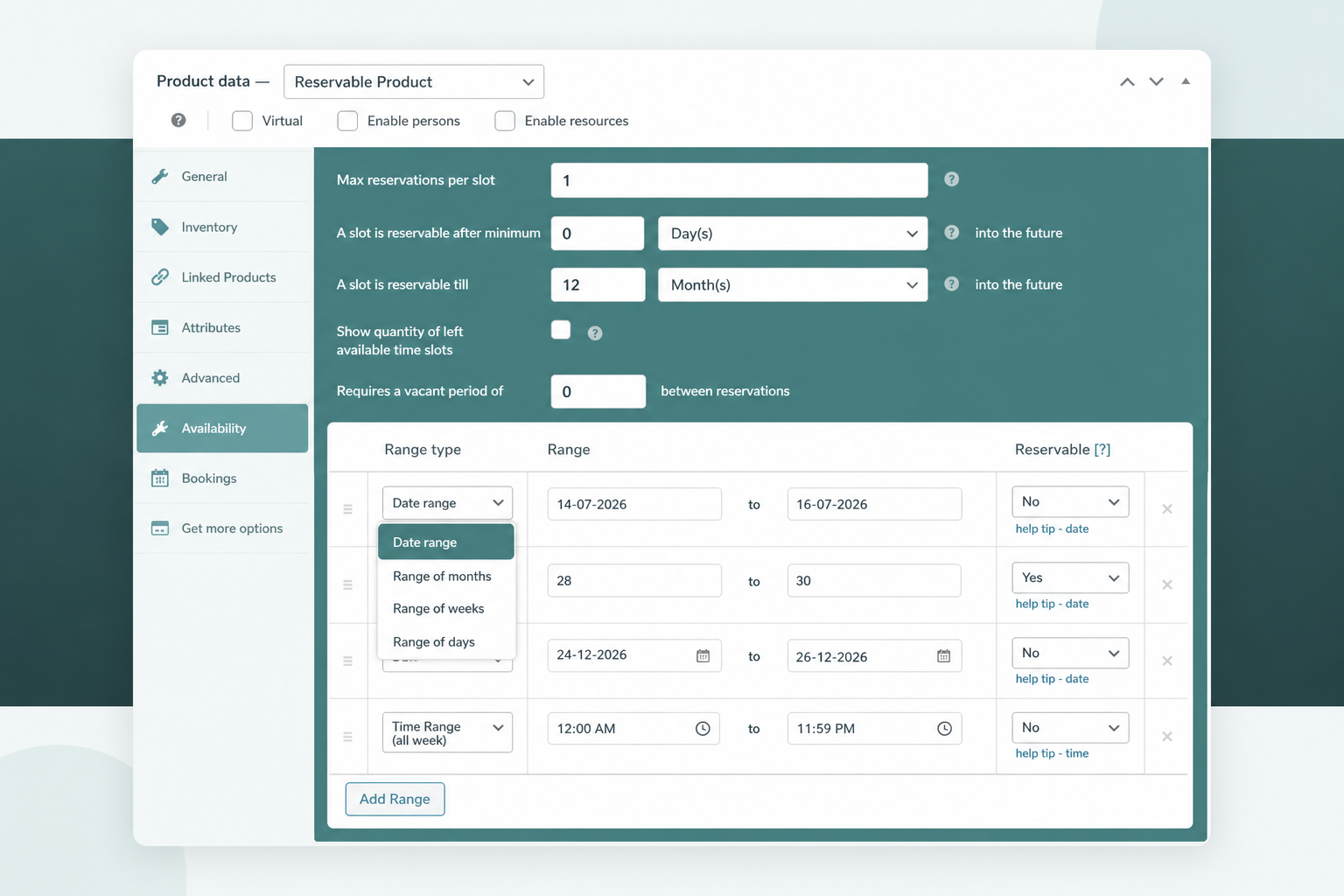The width and height of the screenshot is (1344, 896).
Task: Move product data panel up with the up arrow
Action: (1127, 82)
